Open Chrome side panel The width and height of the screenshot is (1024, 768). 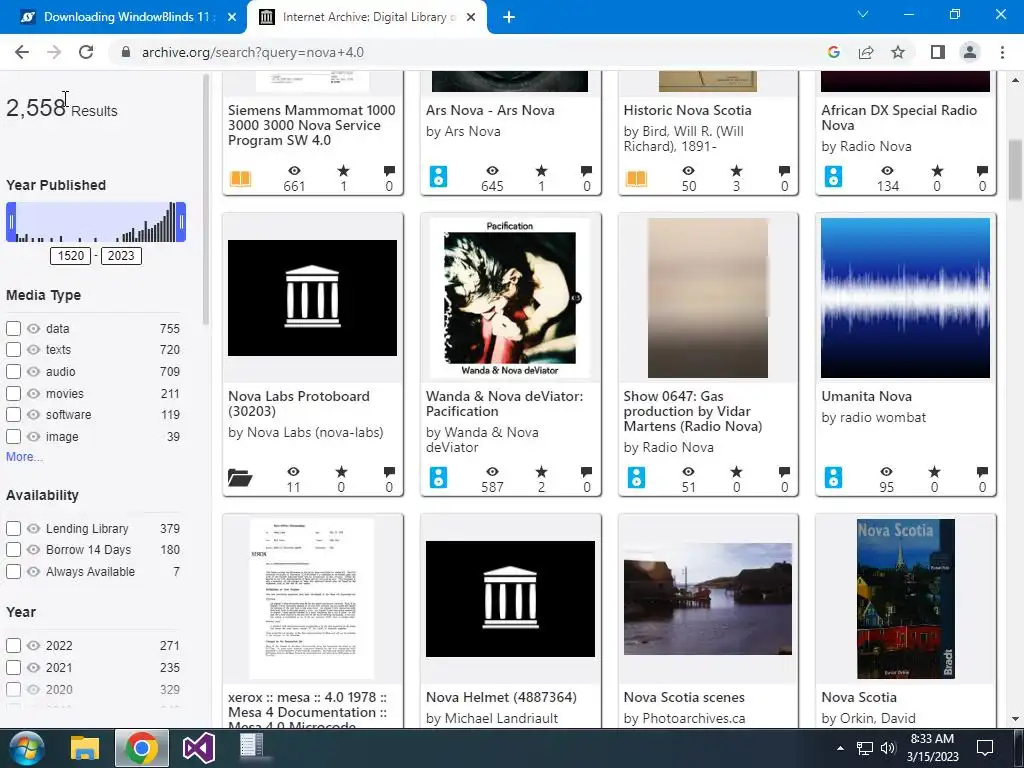[x=938, y=52]
